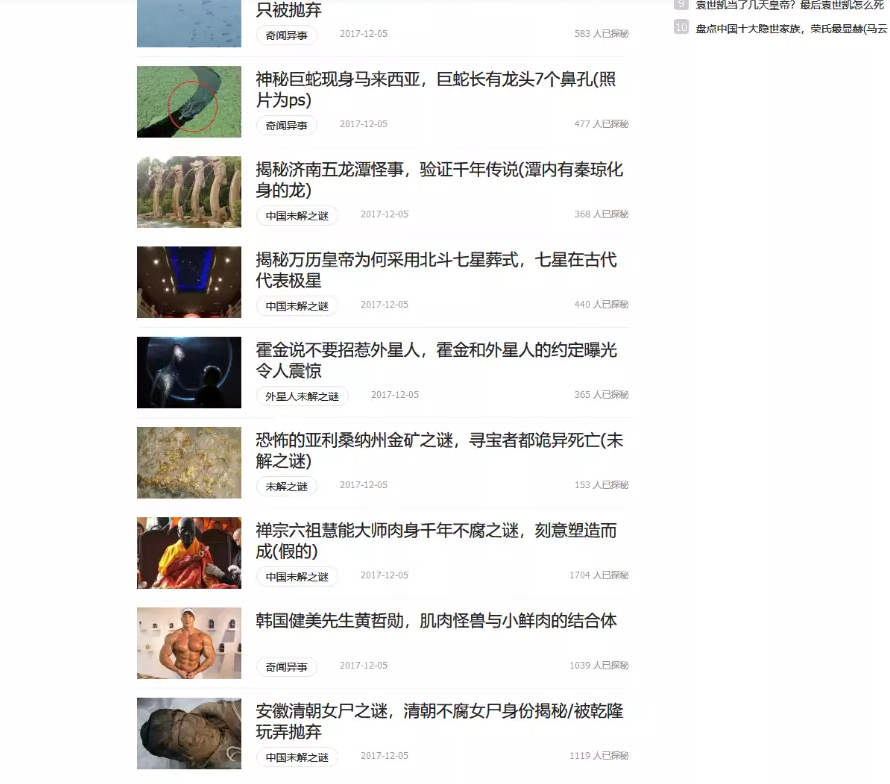The width and height of the screenshot is (890, 784).
Task: Select 奇闻异事 tag under giant snake article
Action: 286,125
